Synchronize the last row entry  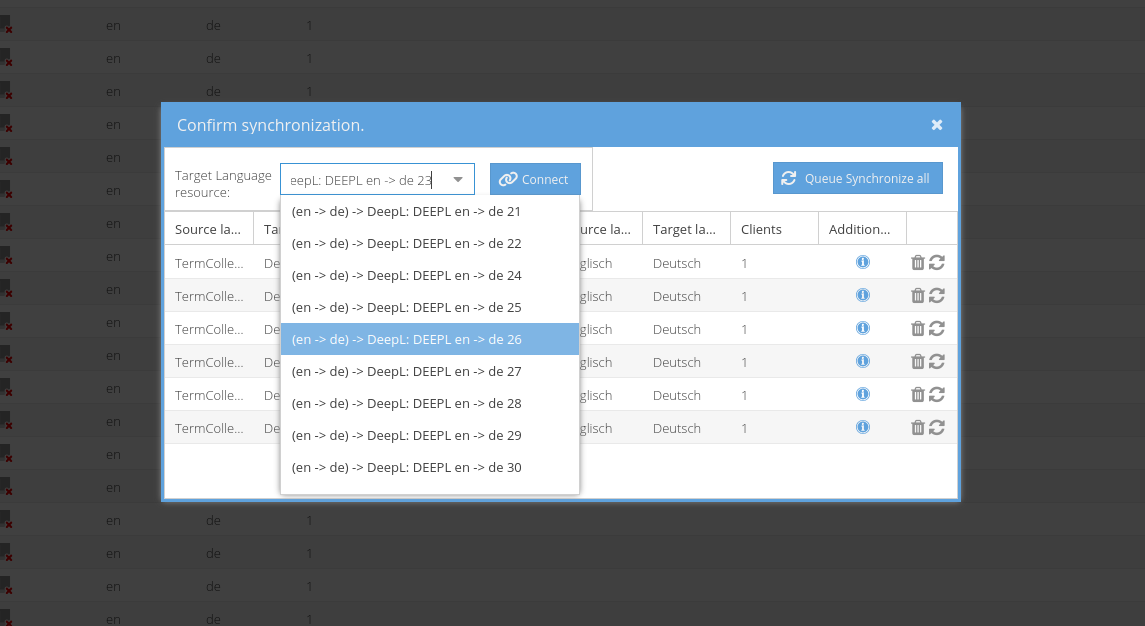point(937,427)
